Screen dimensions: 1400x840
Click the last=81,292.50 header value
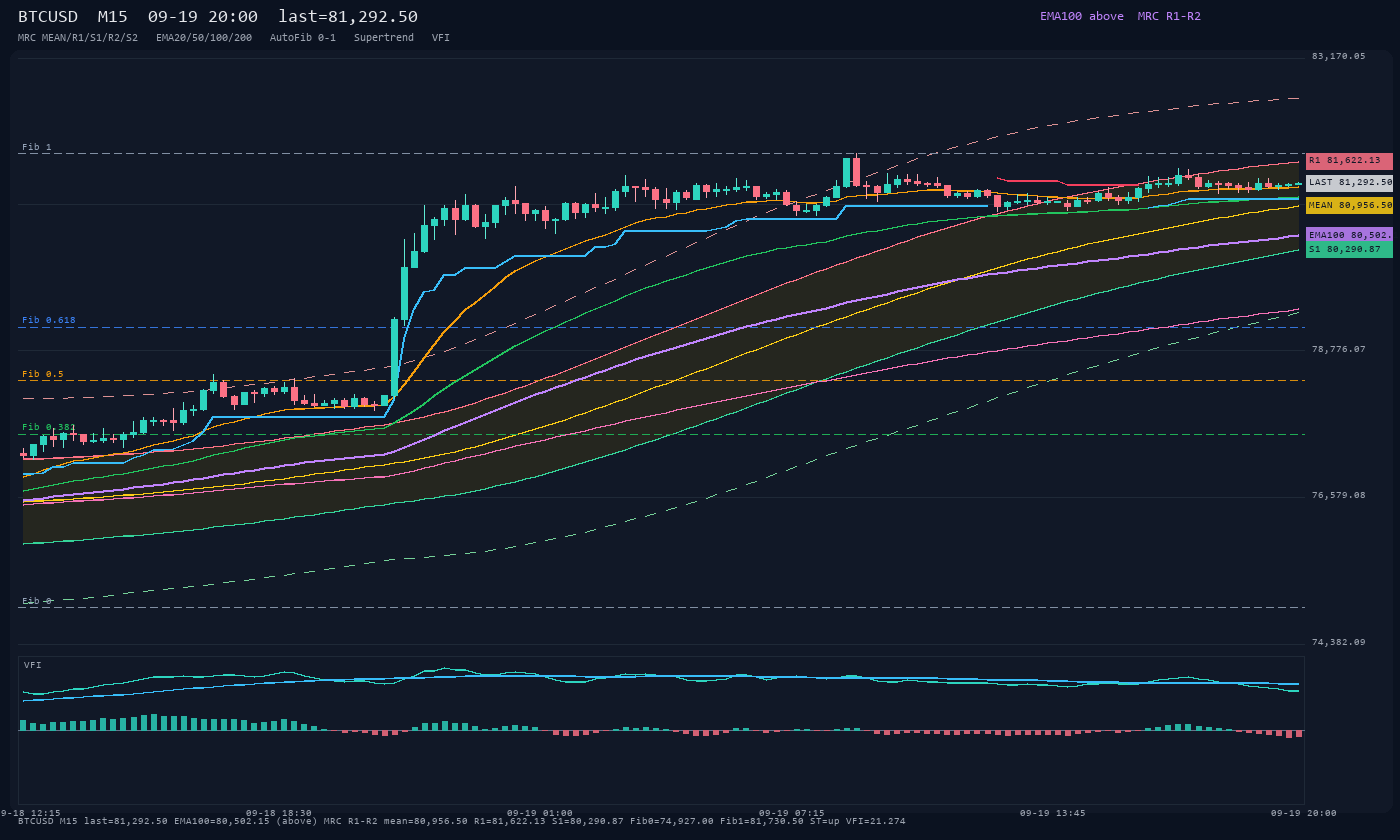tap(348, 17)
